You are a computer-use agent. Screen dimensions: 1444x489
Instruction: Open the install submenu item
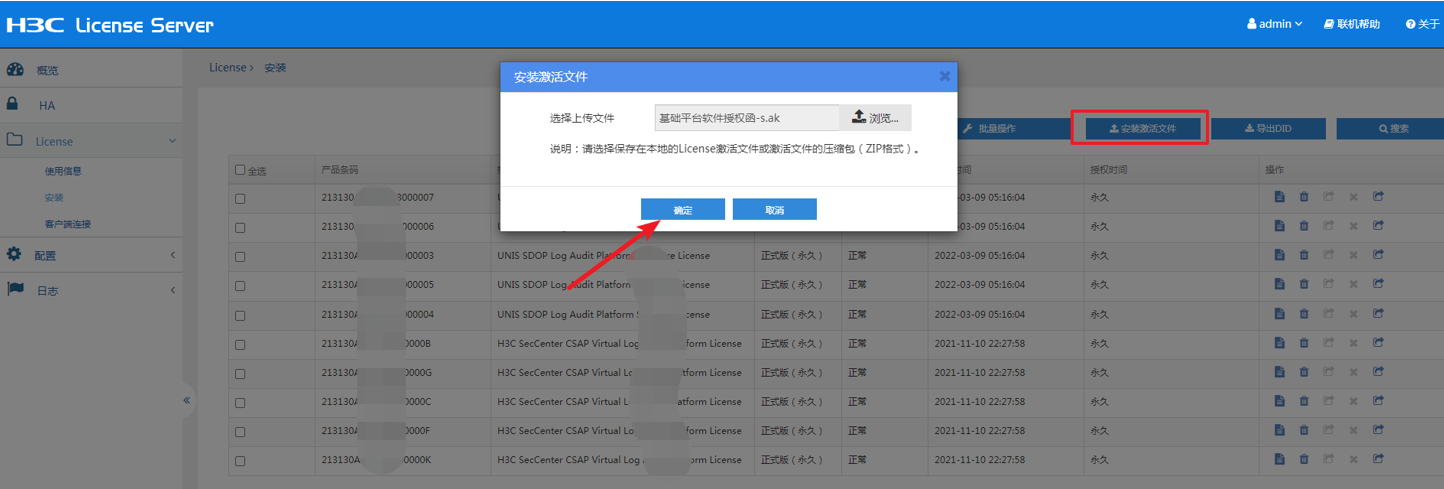pos(54,197)
